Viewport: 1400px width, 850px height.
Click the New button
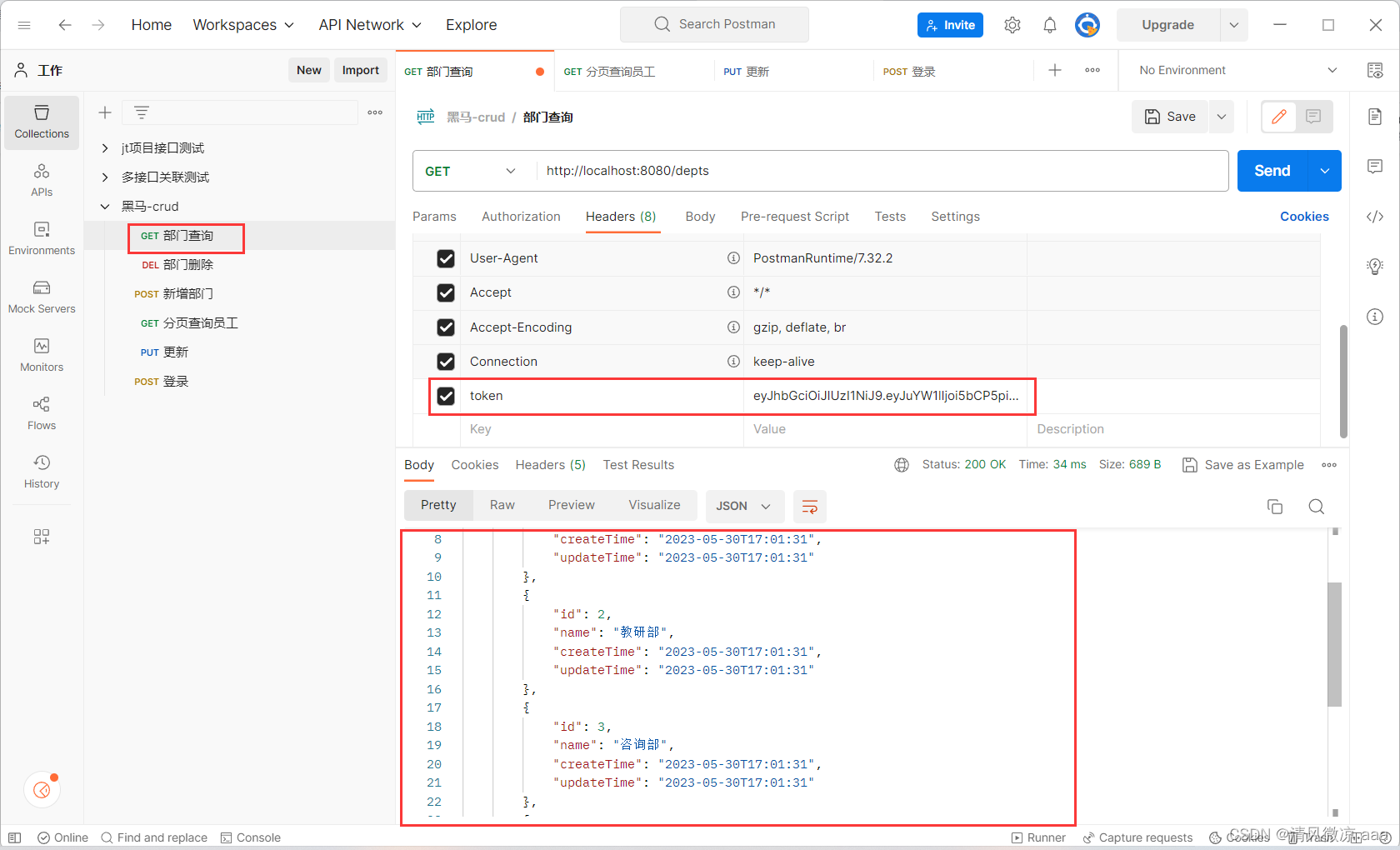[x=308, y=70]
